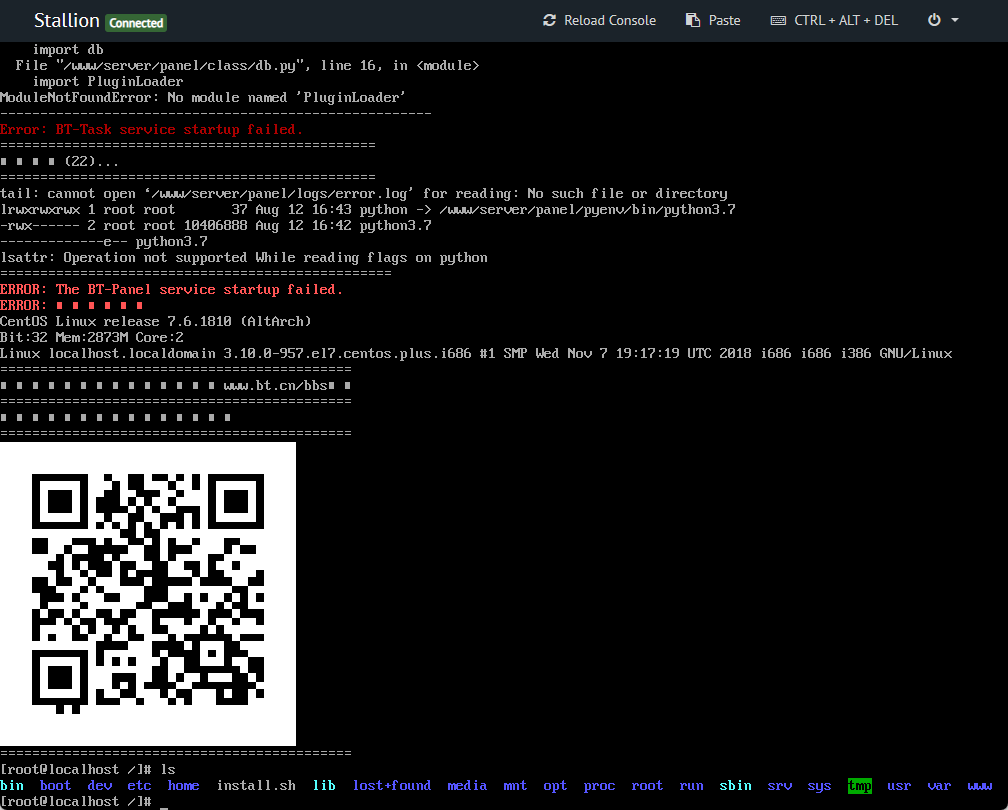Select the 'root' directory in ls output
Viewport: 1008px width, 810px height.
click(x=647, y=786)
